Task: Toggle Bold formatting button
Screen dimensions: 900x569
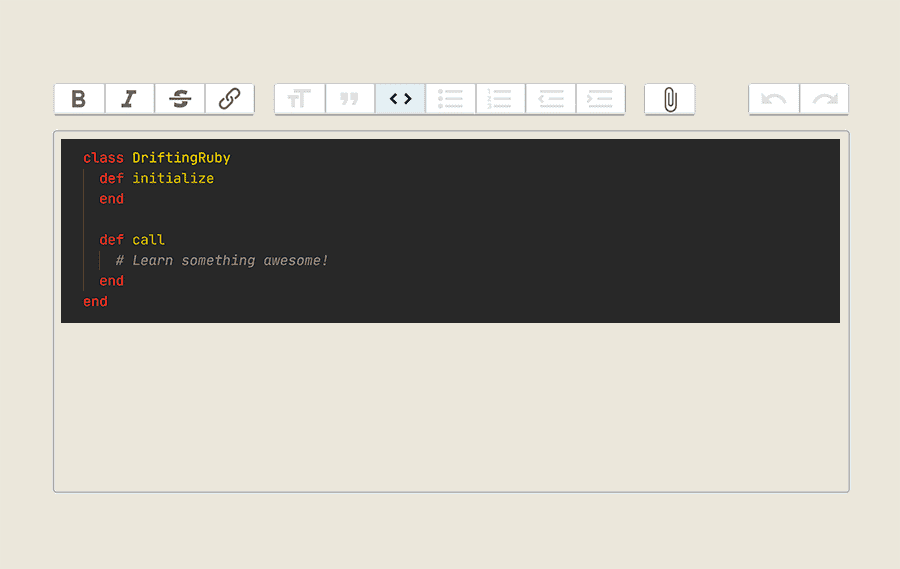Action: point(80,99)
